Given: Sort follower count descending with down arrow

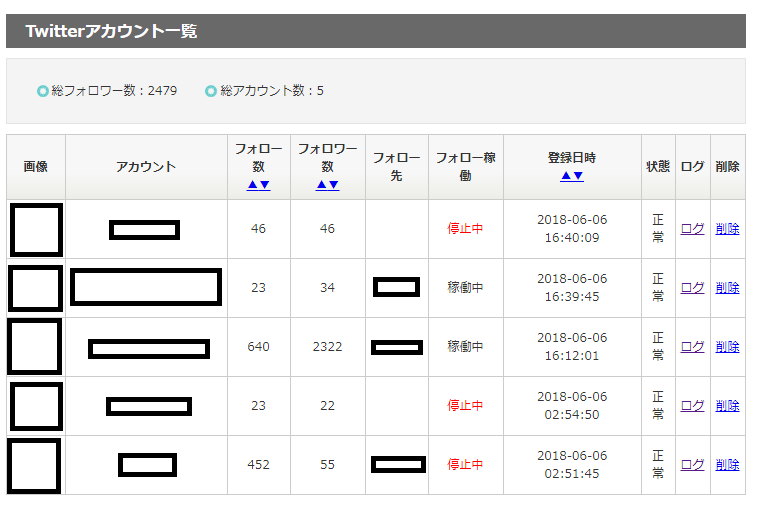Looking at the screenshot, I should pos(334,185).
